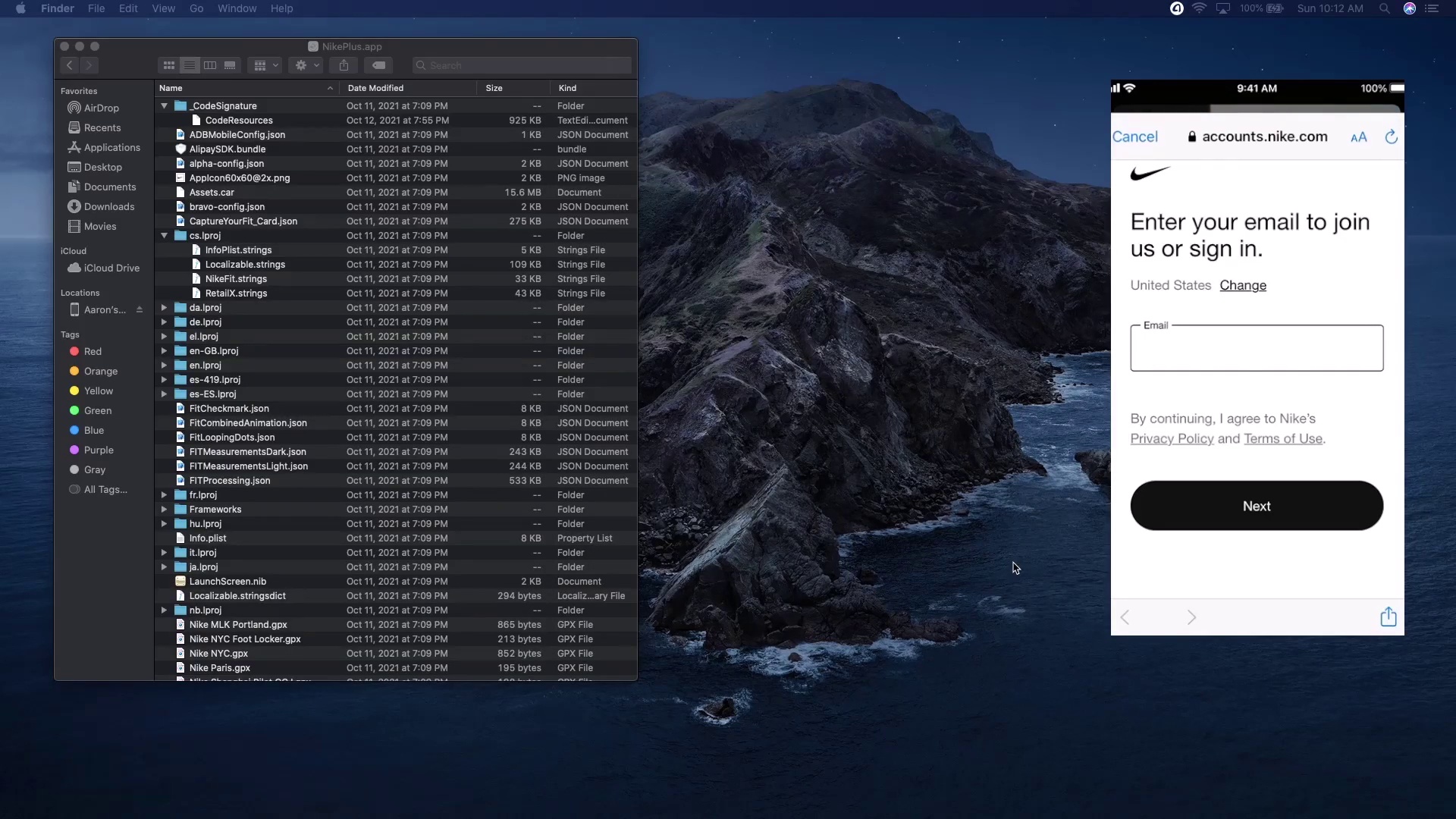Expand the nb.lproj folder
The height and width of the screenshot is (819, 1456).
coord(164,610)
